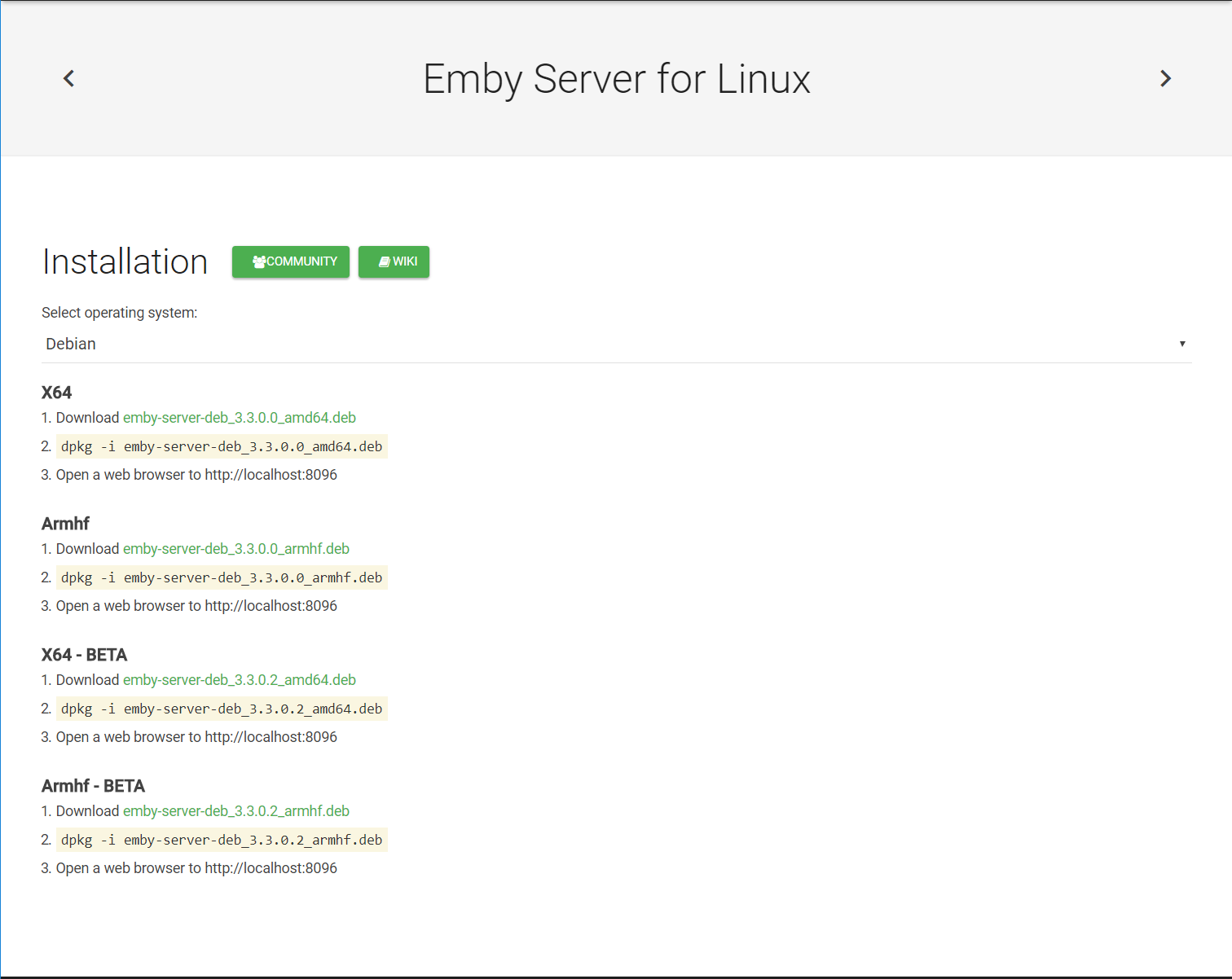The height and width of the screenshot is (979, 1232).
Task: Click localhost:8096 step under X64 - BETA
Action: (x=196, y=737)
